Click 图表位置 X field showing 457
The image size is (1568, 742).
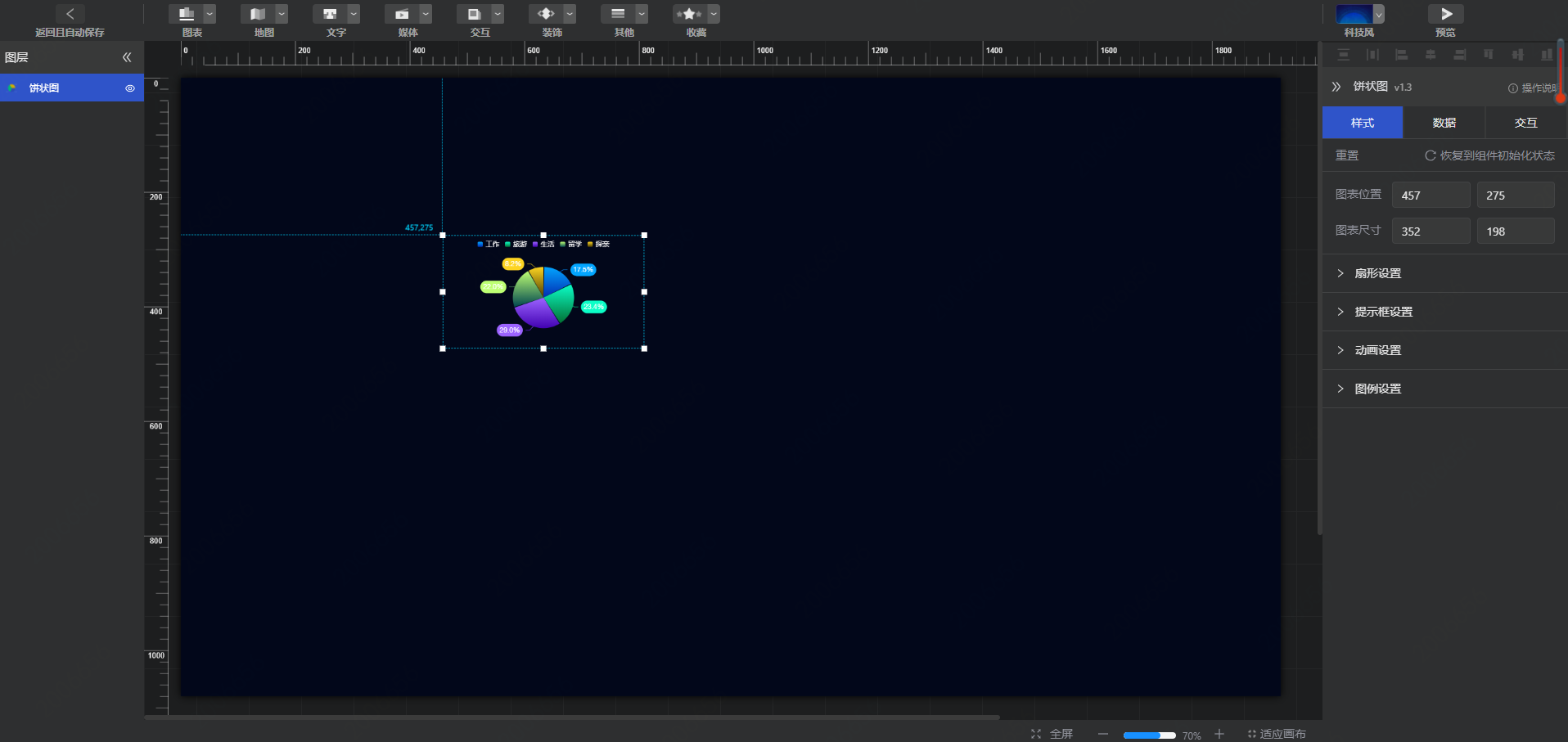click(x=1431, y=195)
